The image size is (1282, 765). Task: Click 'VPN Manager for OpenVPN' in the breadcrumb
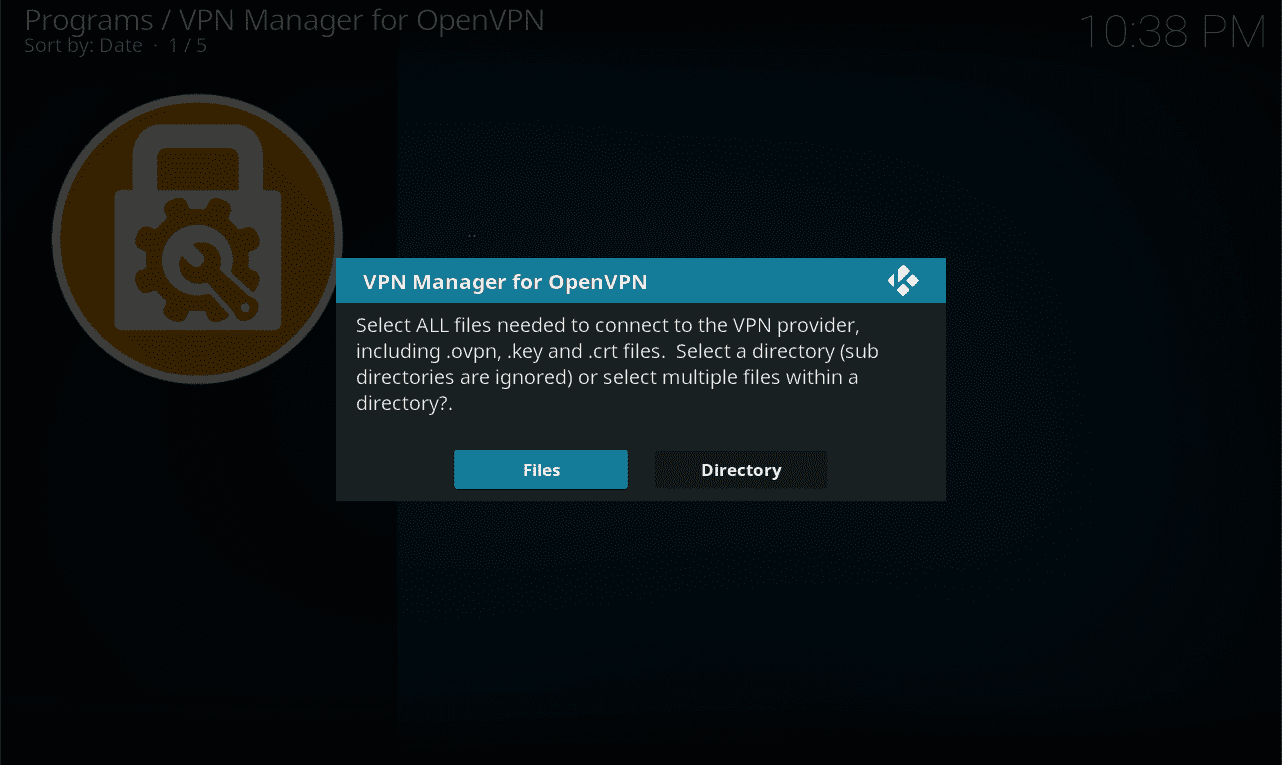[360, 20]
